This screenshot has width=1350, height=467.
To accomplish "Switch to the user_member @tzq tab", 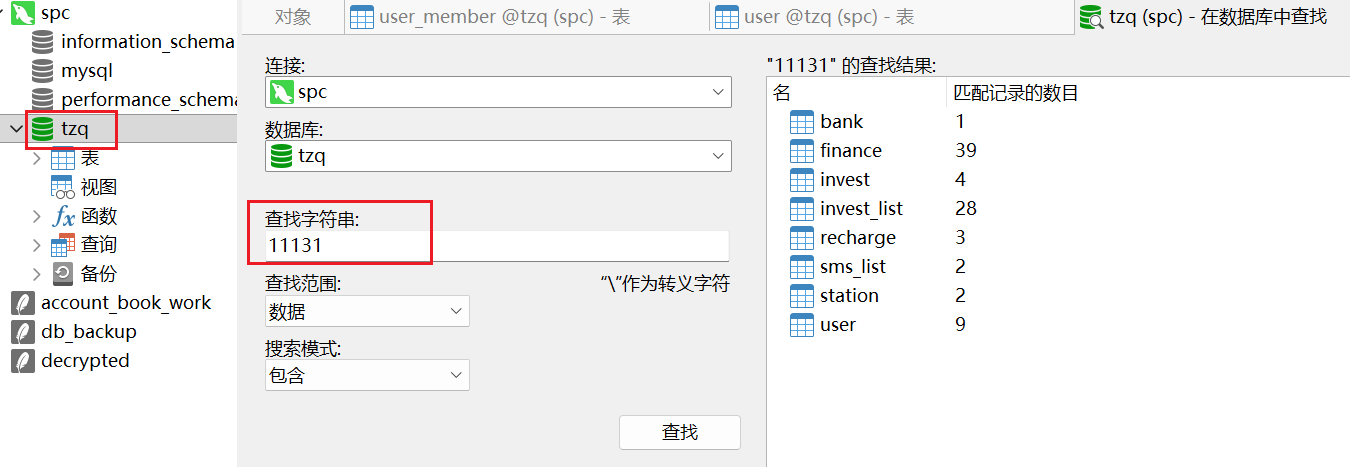I will [x=490, y=17].
